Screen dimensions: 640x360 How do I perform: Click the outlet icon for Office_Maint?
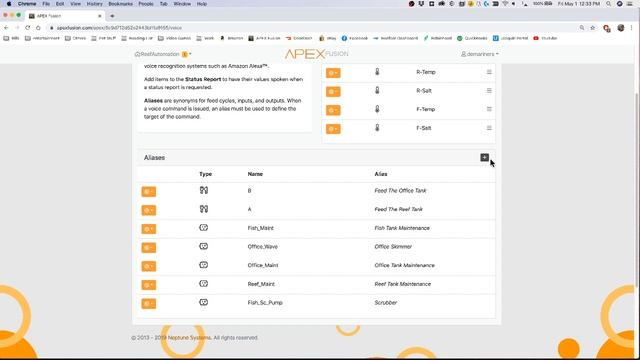point(204,265)
